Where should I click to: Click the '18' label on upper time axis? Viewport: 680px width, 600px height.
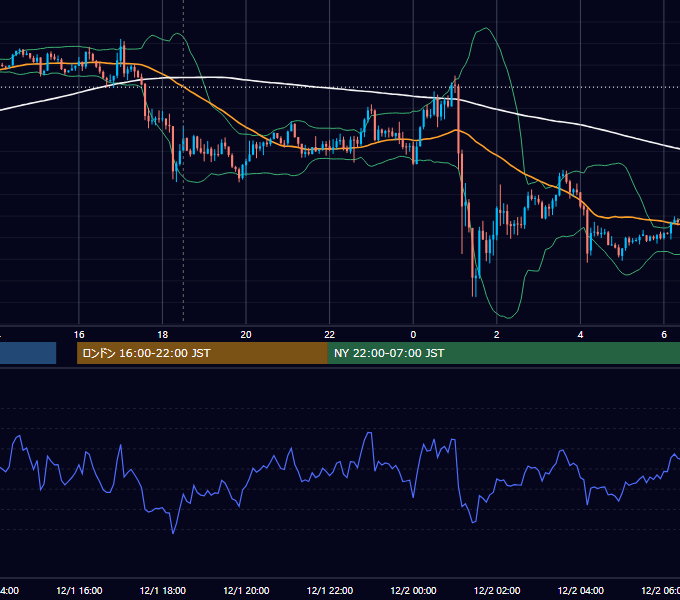tap(163, 335)
